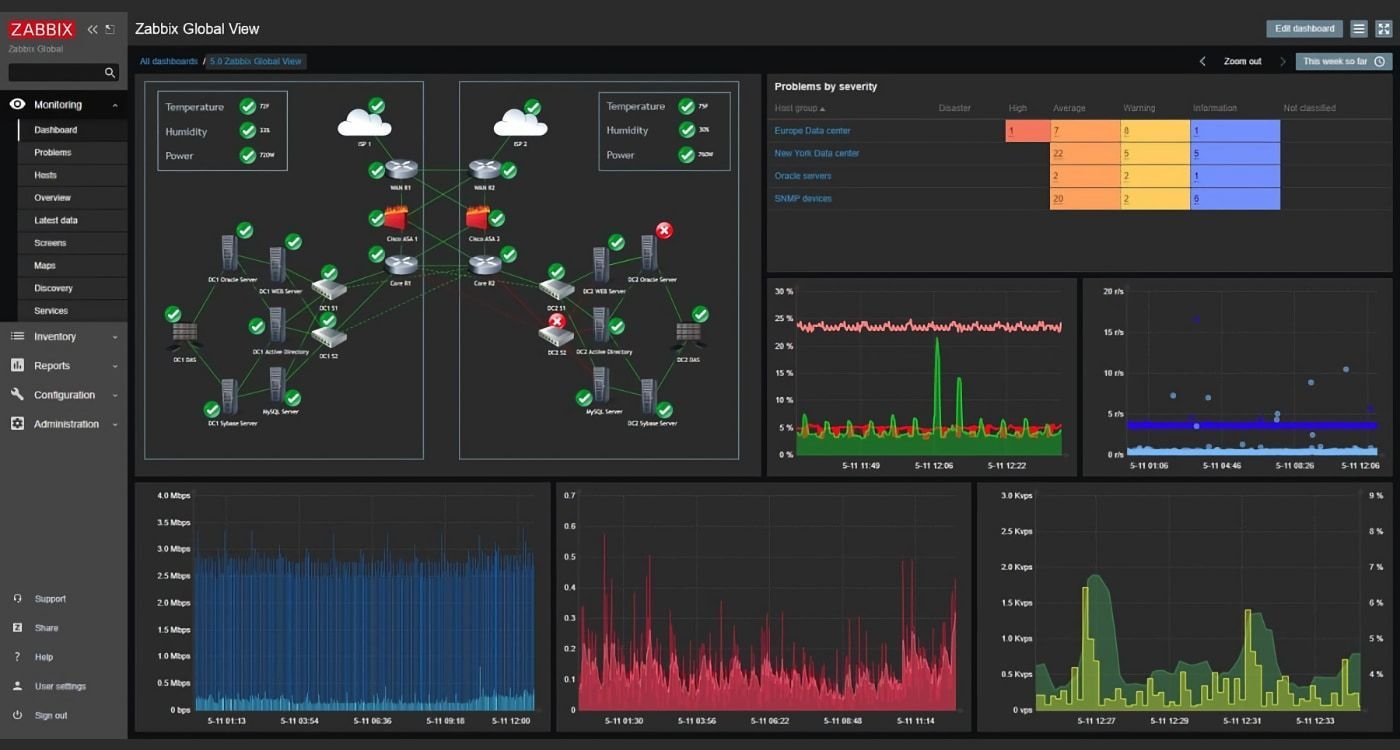Viewport: 1400px width, 750px height.
Task: Open the Inventory section icon
Action: [x=16, y=337]
